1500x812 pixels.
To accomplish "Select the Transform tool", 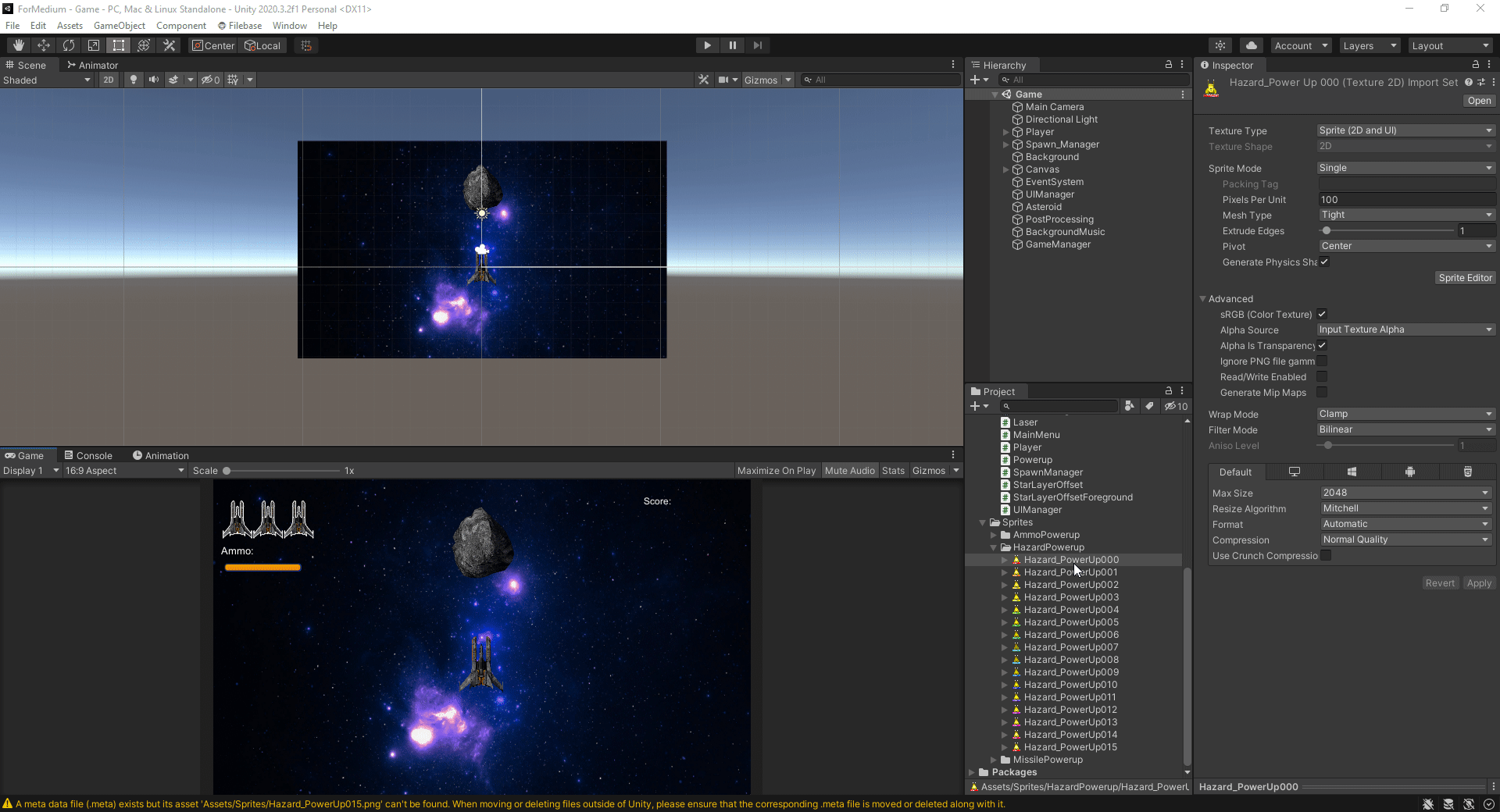I will 144,45.
